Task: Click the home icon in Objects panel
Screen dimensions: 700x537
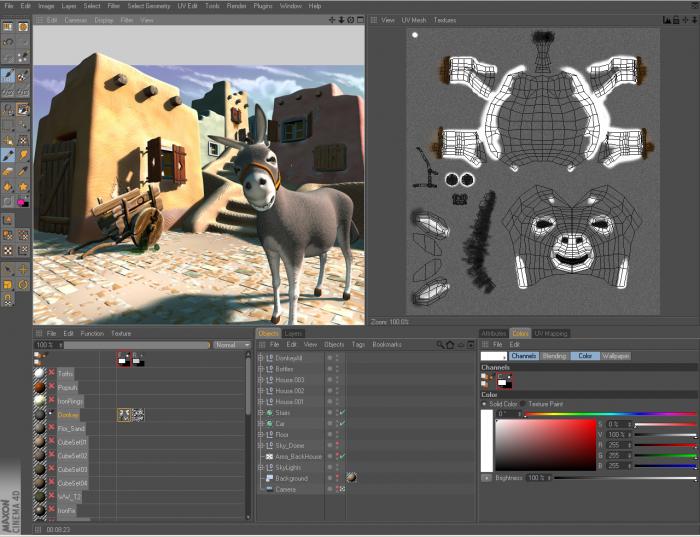Action: click(450, 345)
